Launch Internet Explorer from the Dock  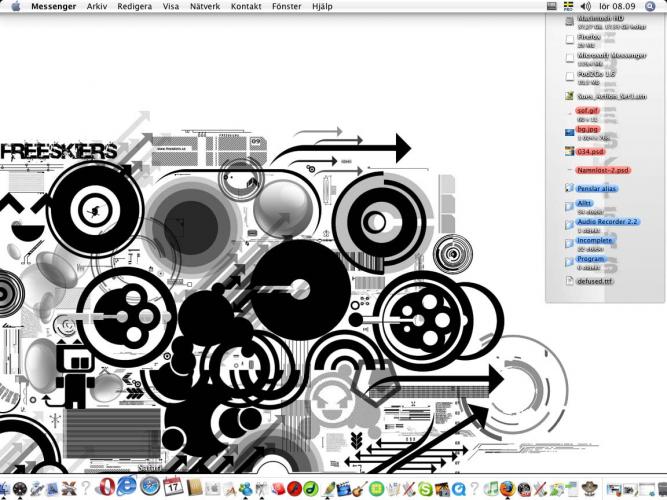126,487
